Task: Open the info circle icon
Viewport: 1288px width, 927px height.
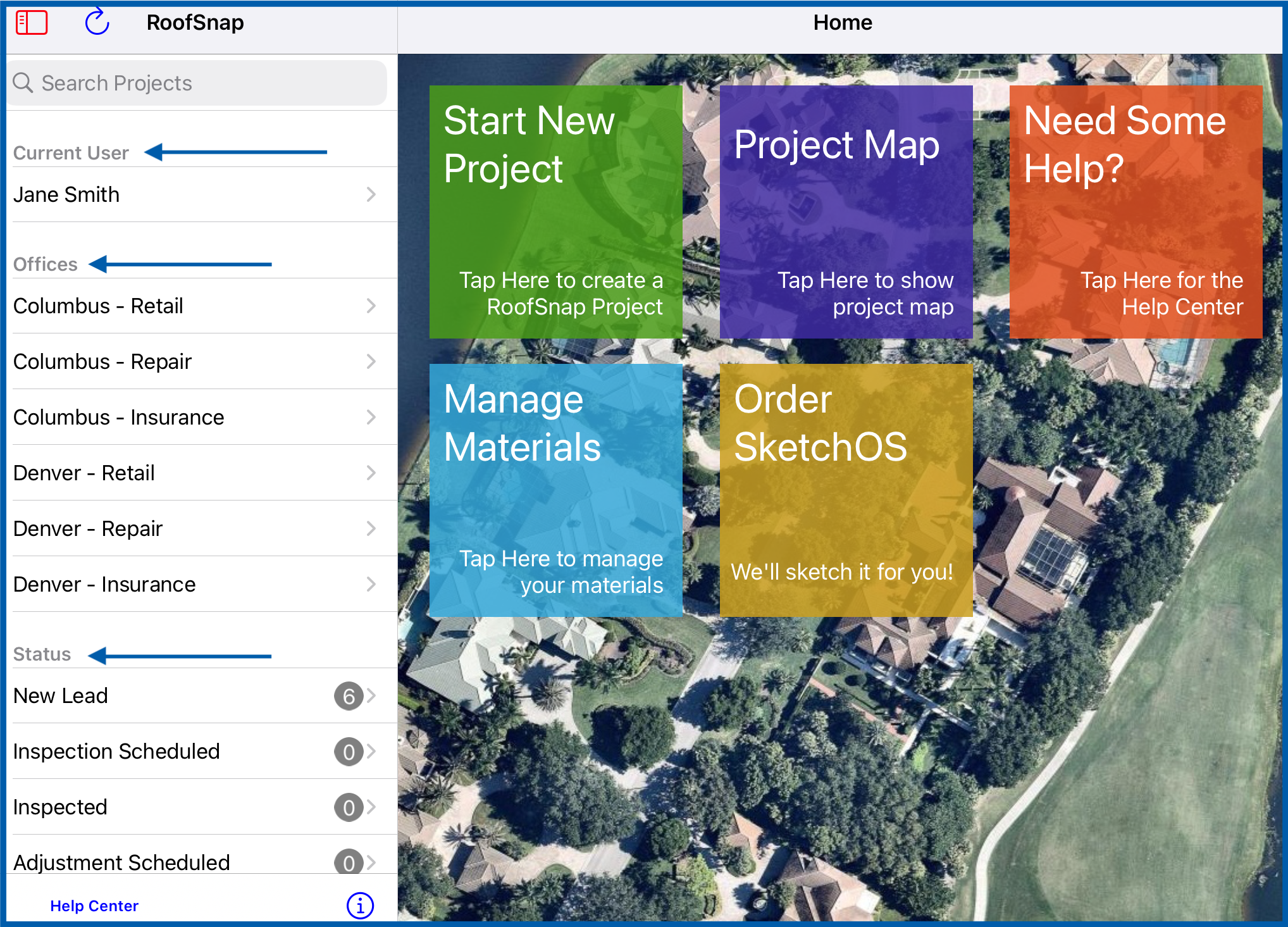Action: [360, 905]
